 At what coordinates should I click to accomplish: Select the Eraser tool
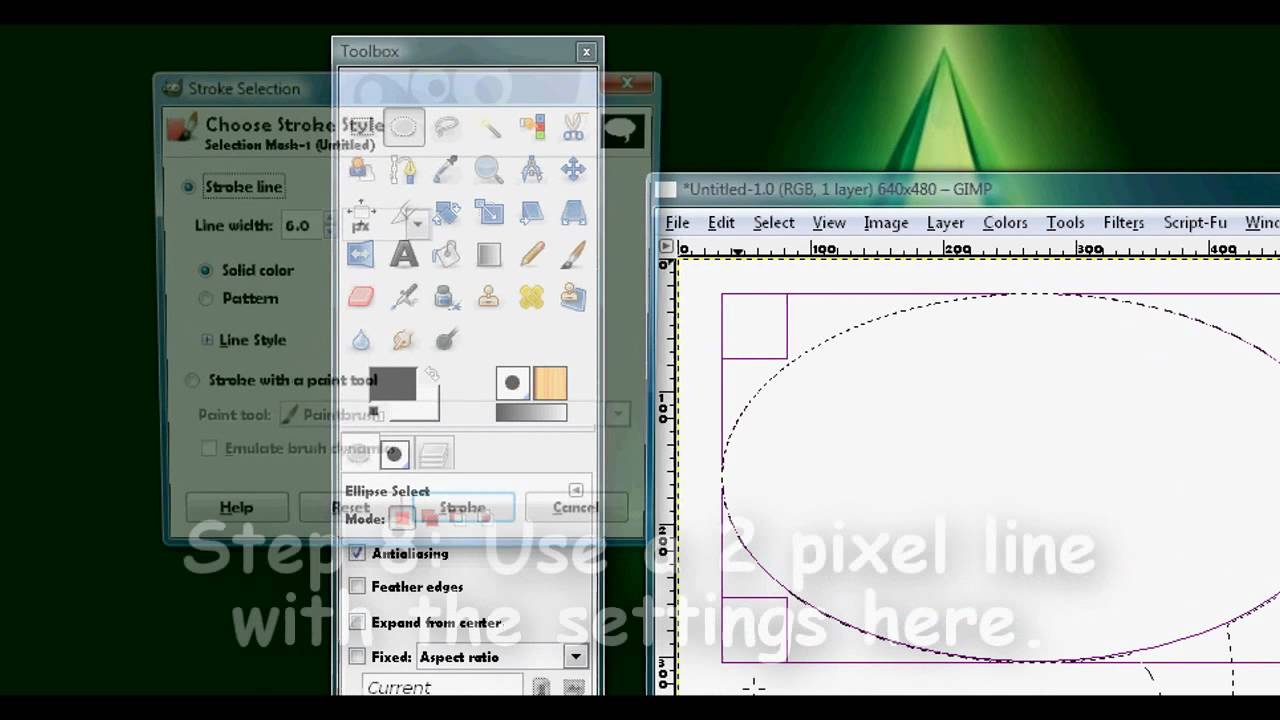(x=361, y=297)
